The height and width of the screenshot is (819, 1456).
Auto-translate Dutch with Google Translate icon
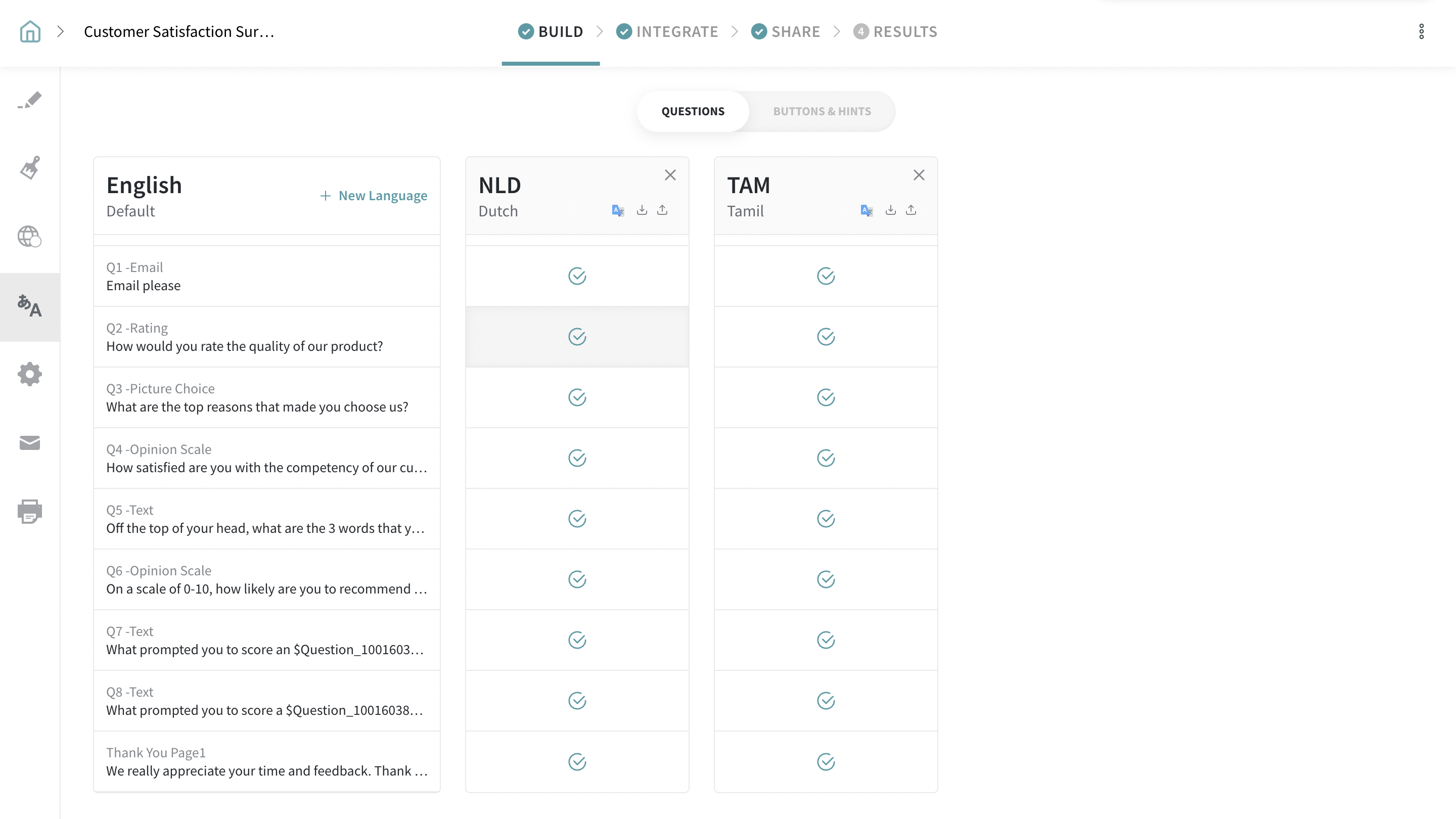click(x=618, y=211)
